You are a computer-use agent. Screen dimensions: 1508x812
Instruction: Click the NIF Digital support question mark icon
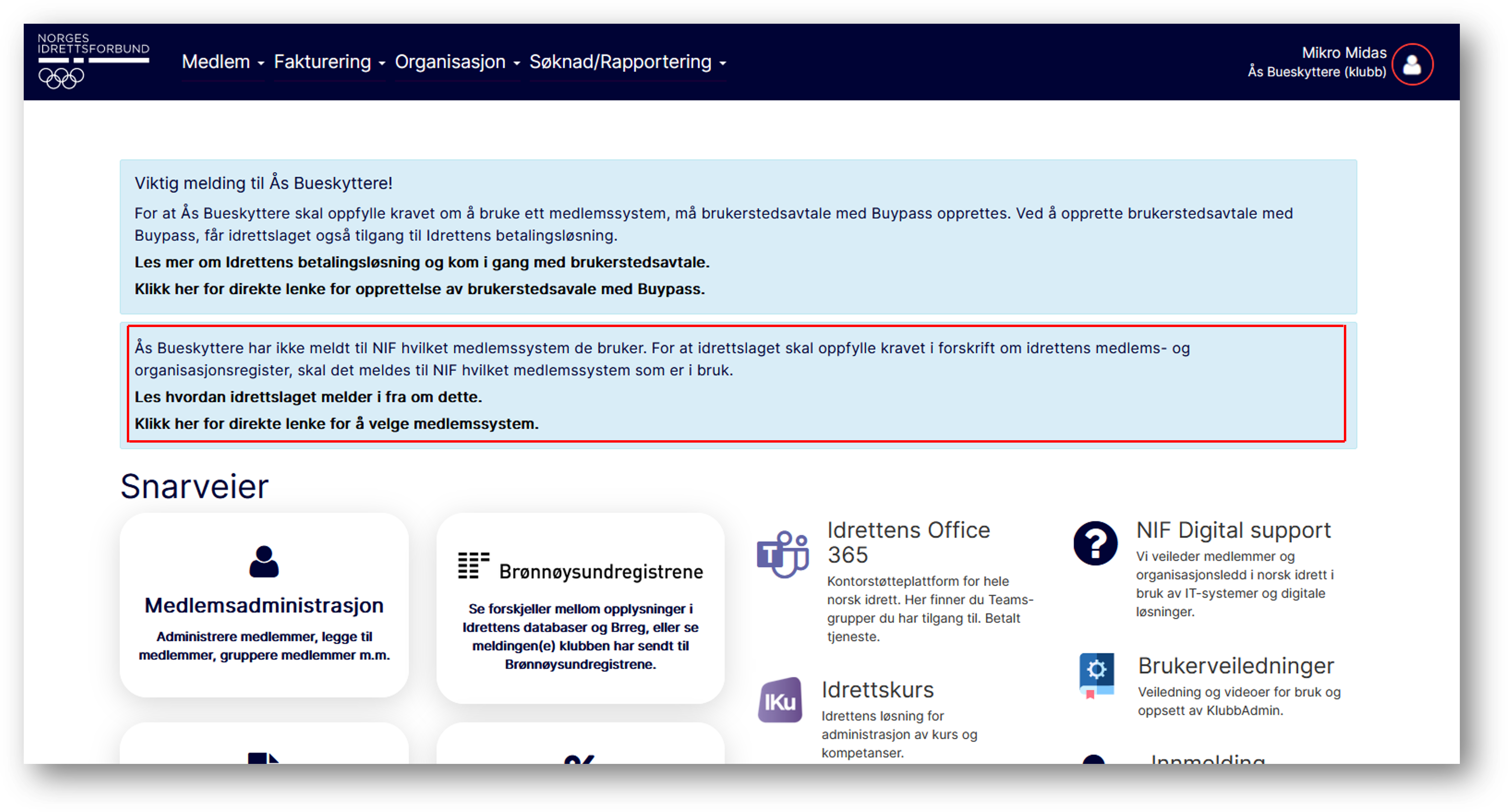coord(1095,543)
